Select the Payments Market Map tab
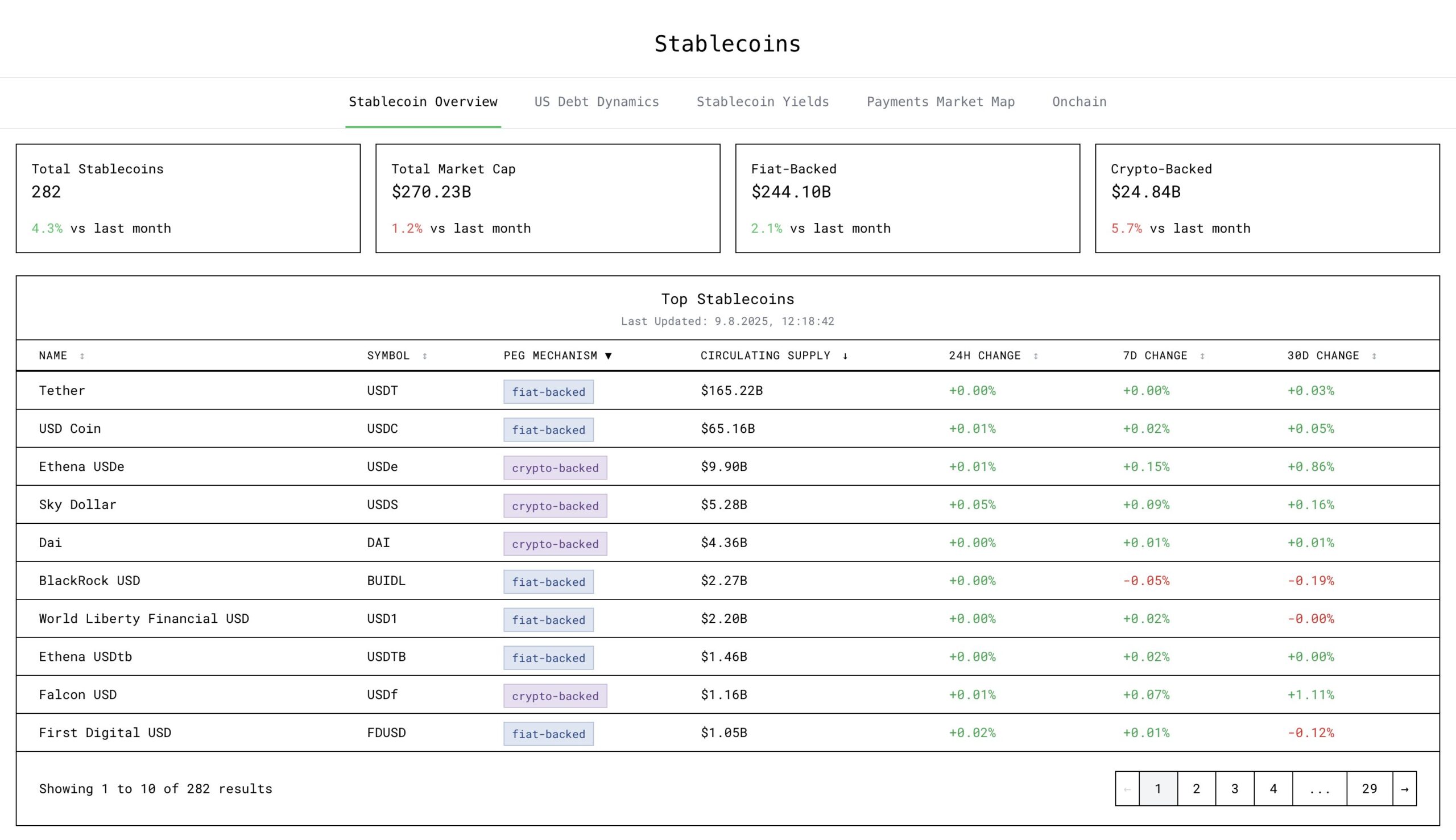The width and height of the screenshot is (1456, 840). click(x=940, y=102)
